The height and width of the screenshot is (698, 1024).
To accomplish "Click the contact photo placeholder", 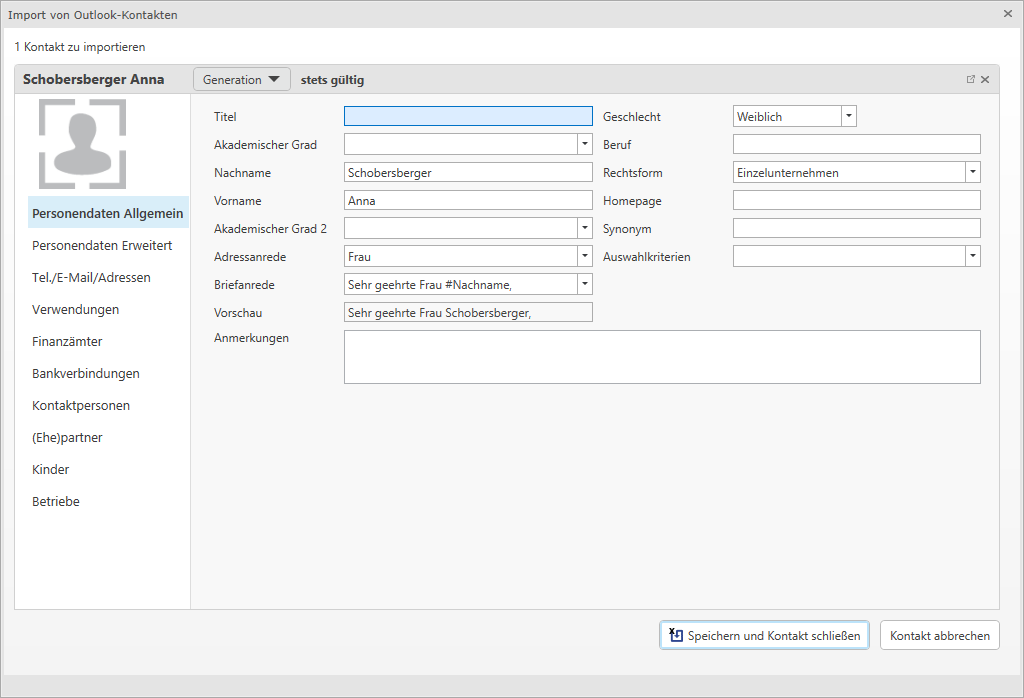I will click(83, 144).
